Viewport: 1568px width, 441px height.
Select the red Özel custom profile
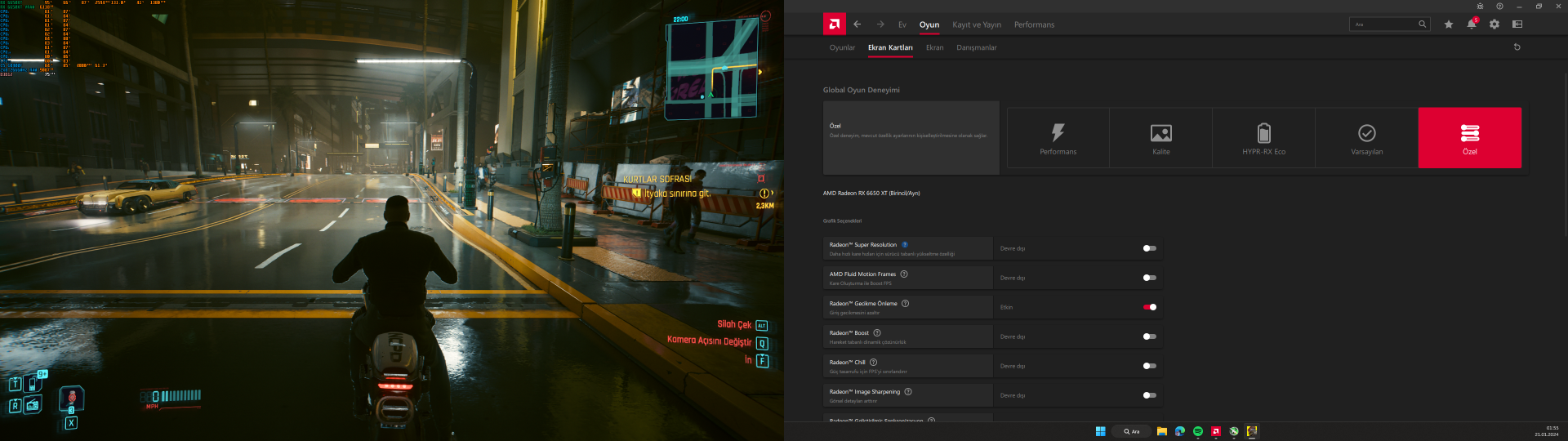point(1470,138)
